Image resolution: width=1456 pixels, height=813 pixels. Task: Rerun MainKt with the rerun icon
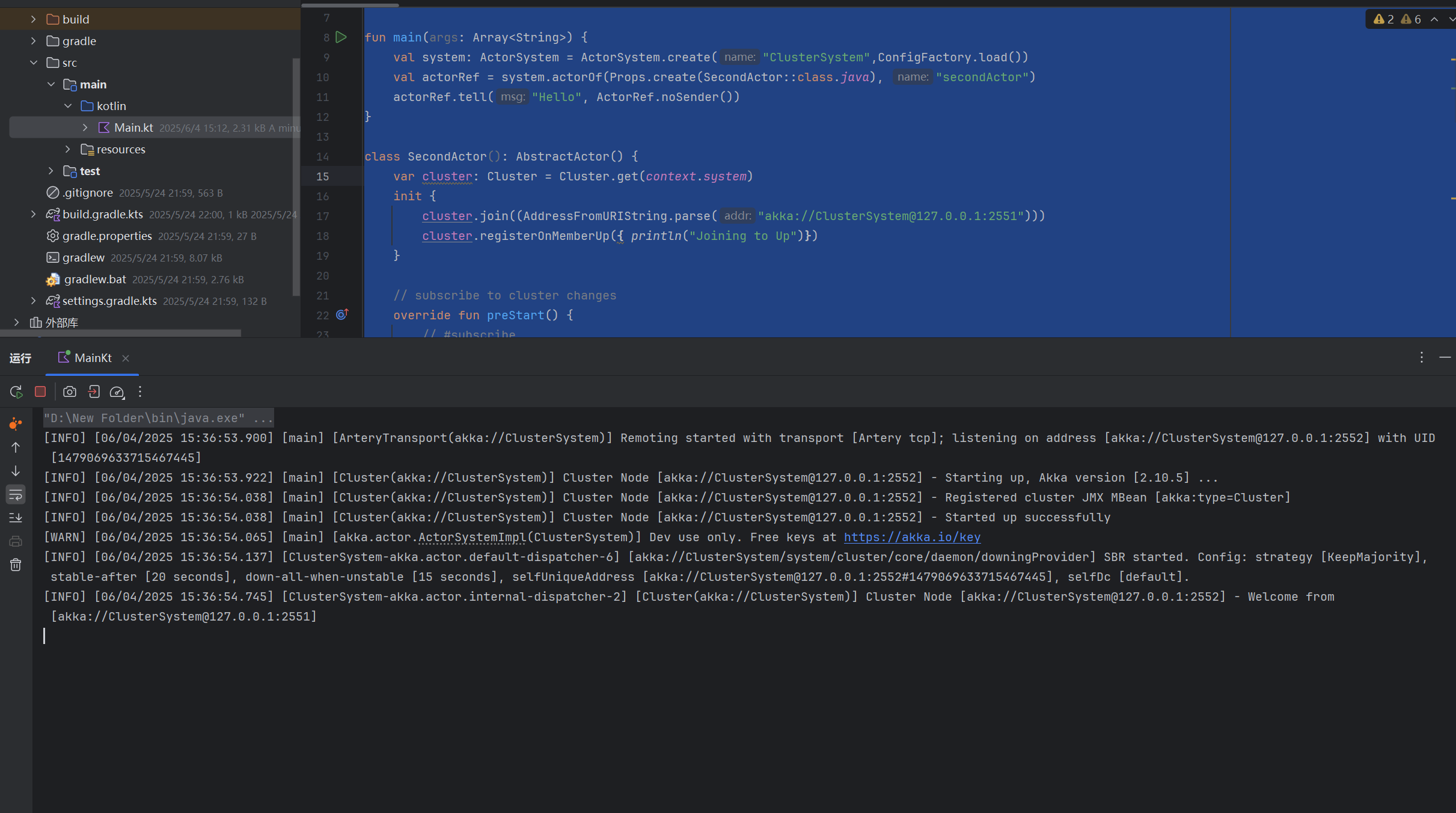coord(16,392)
